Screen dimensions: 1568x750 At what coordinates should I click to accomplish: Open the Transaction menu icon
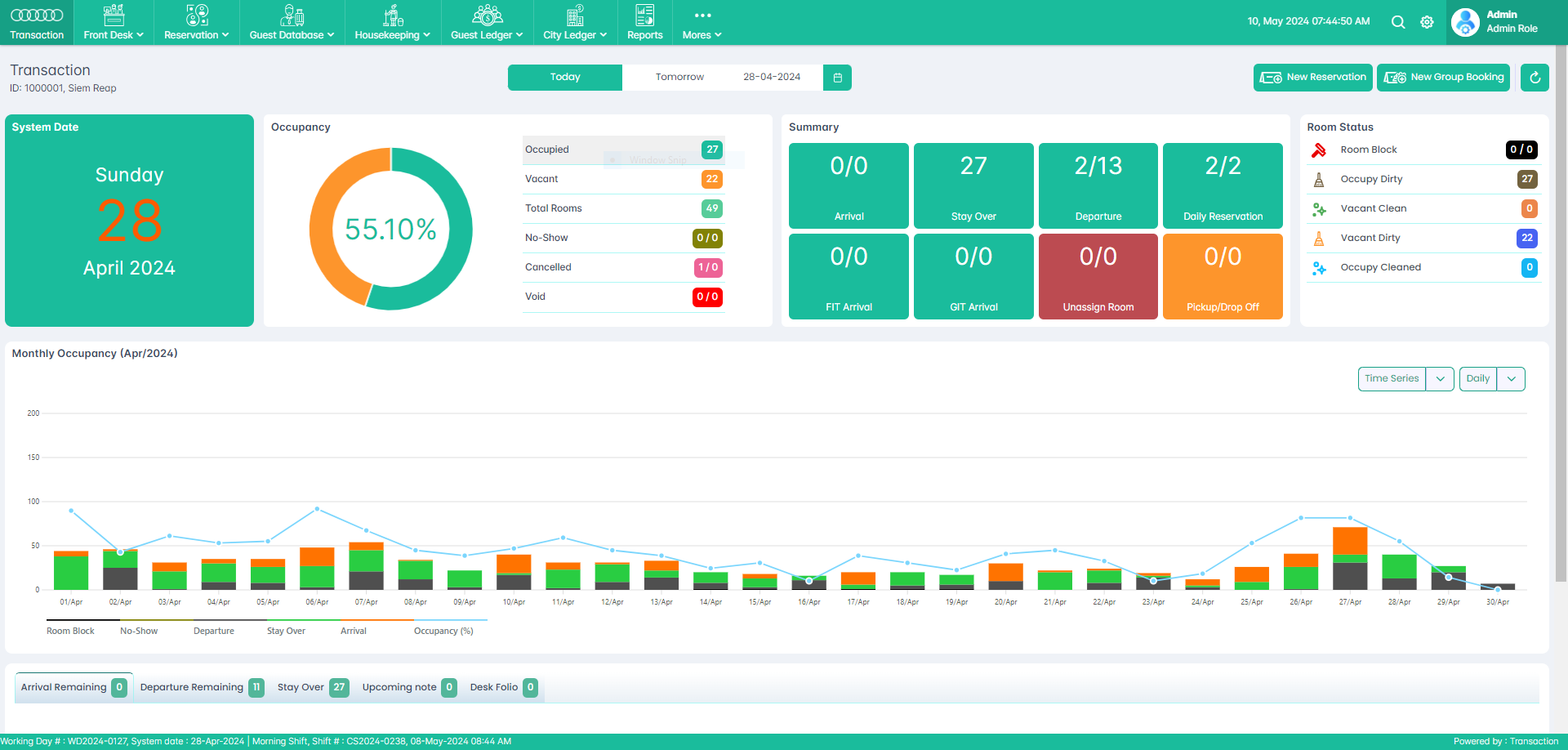[37, 16]
